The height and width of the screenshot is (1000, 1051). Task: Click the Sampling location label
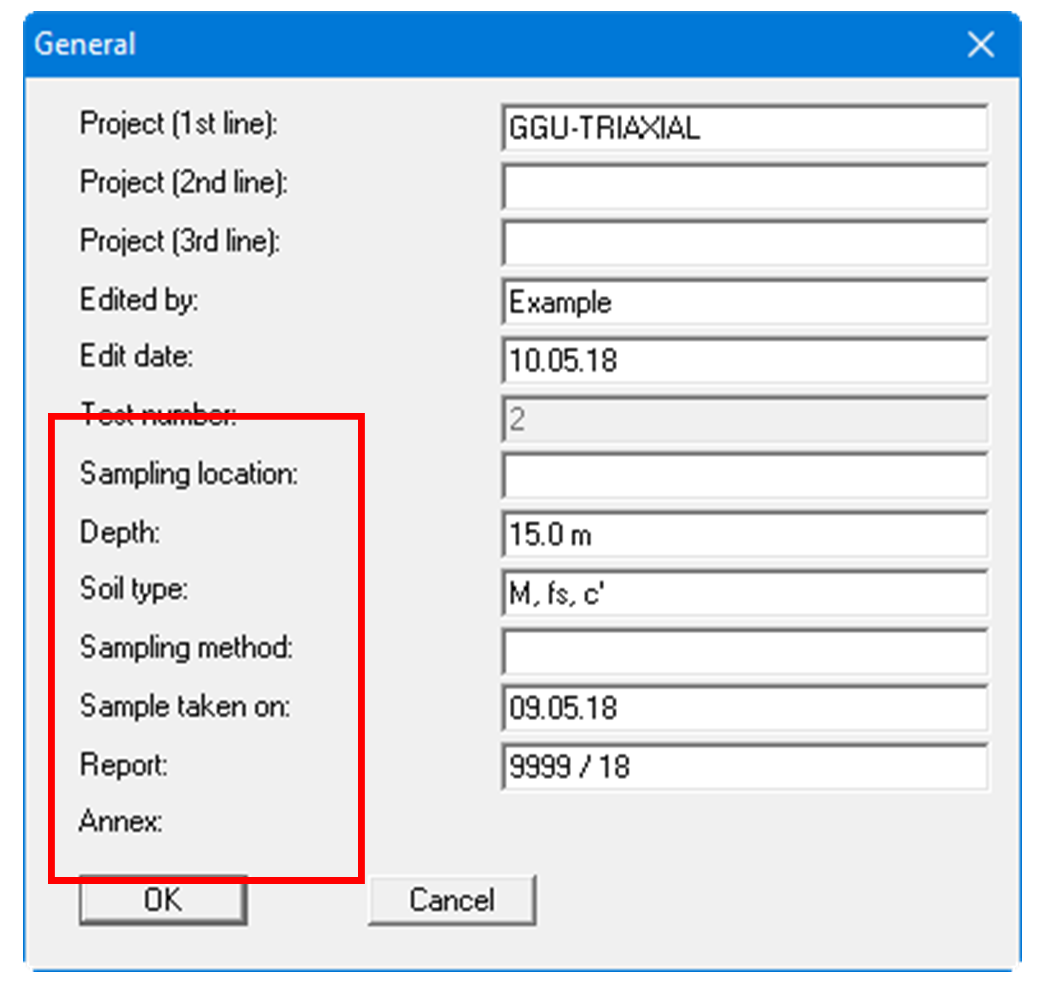tap(188, 473)
